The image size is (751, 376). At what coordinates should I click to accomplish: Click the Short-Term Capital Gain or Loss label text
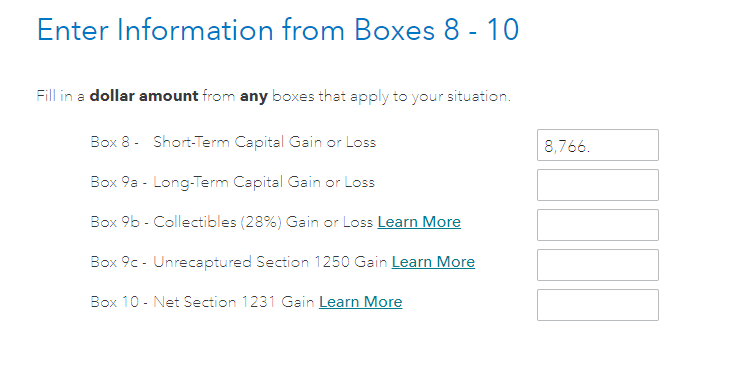264,142
